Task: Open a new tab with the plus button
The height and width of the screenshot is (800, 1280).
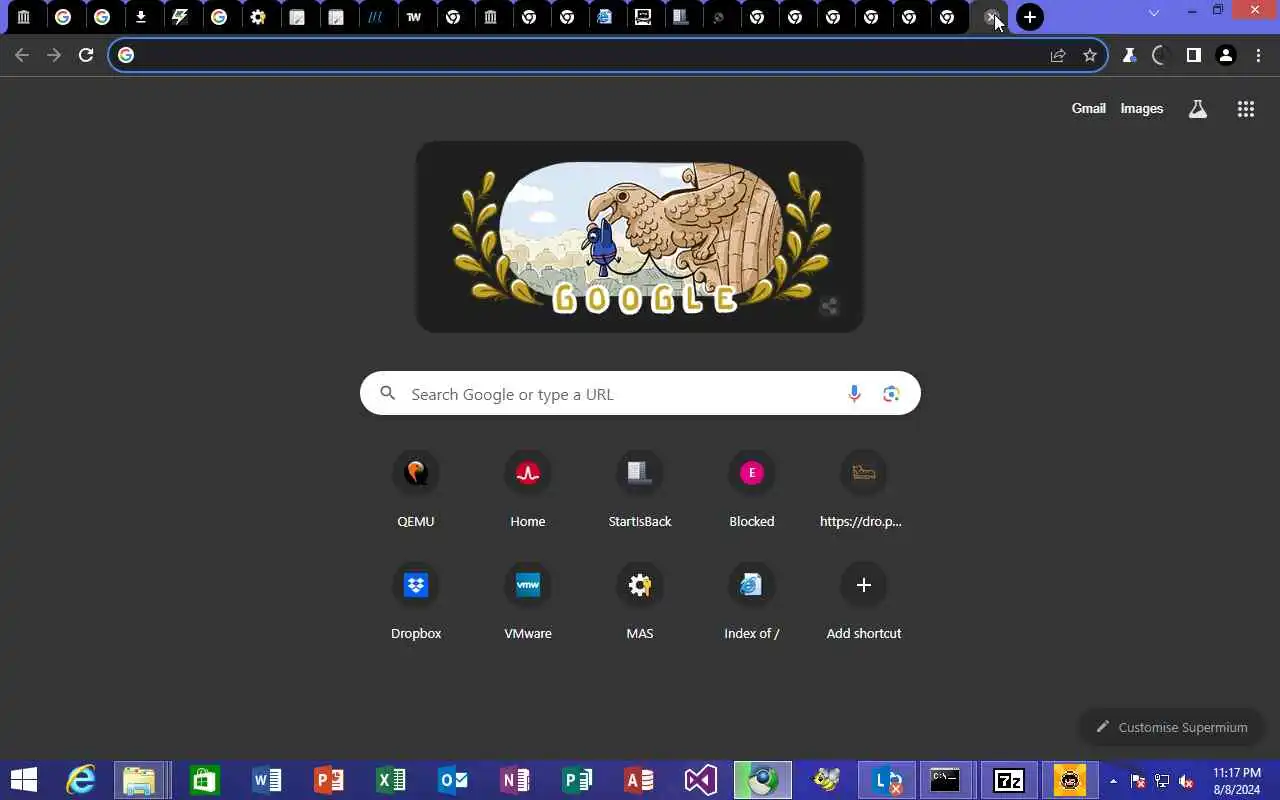Action: [1030, 17]
